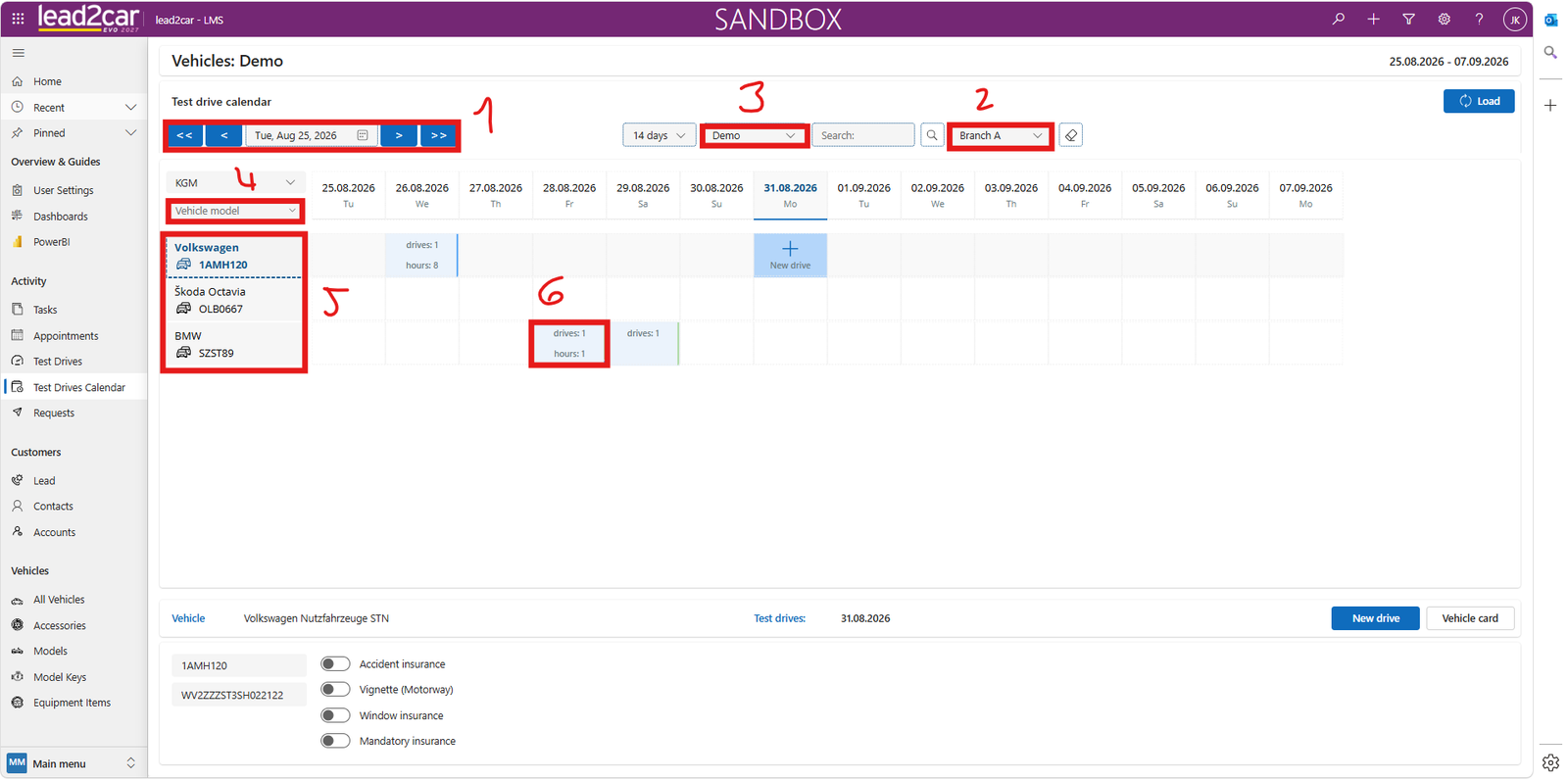The image size is (1568, 780).
Task: Expand the Recent section chevron
Action: 130,107
